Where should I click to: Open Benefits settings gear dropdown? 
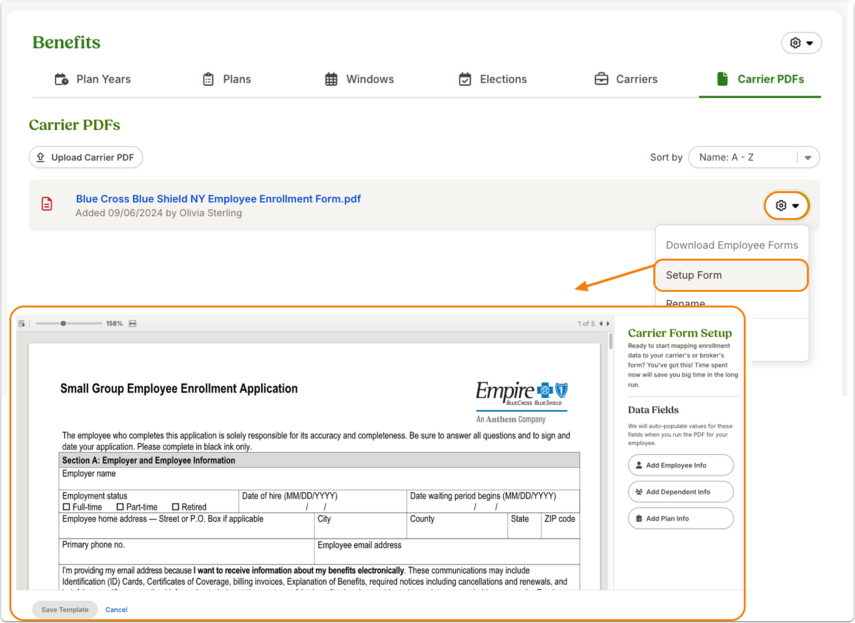click(x=801, y=43)
